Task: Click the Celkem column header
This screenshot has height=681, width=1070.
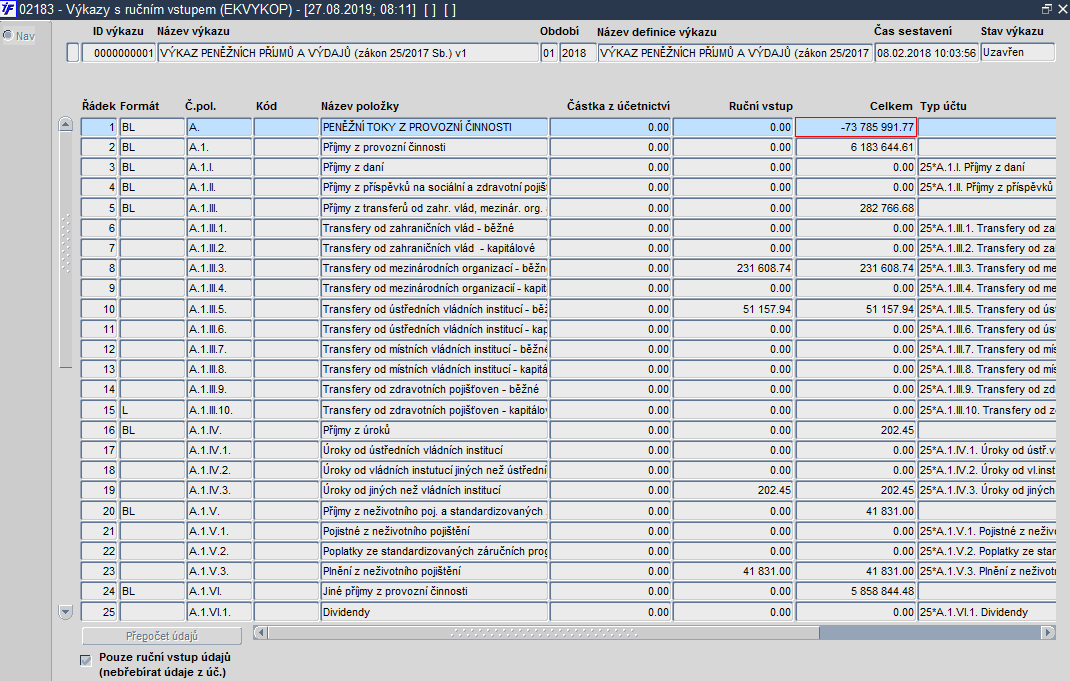Action: (891, 106)
